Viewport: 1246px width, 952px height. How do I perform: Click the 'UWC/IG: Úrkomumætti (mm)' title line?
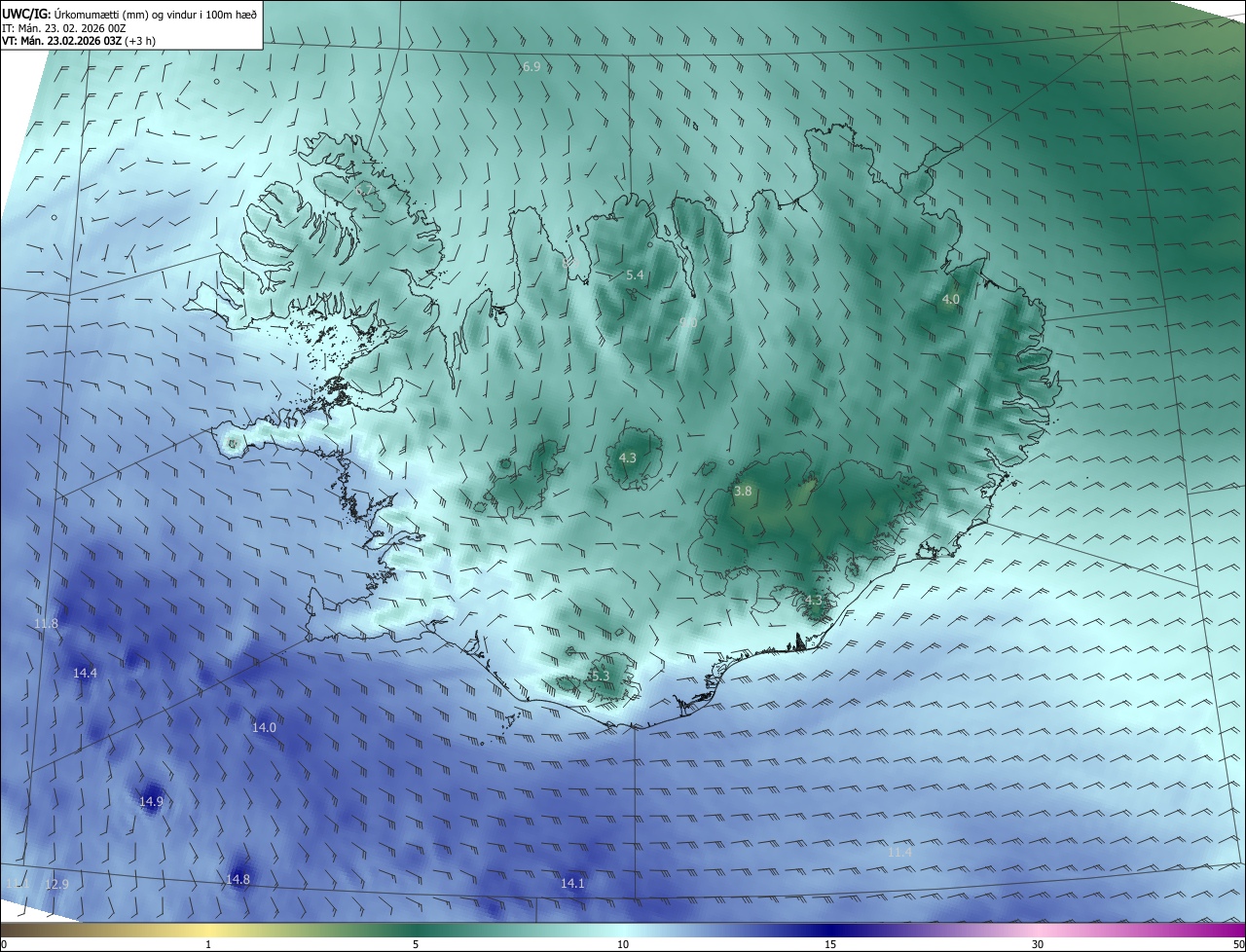click(x=130, y=13)
